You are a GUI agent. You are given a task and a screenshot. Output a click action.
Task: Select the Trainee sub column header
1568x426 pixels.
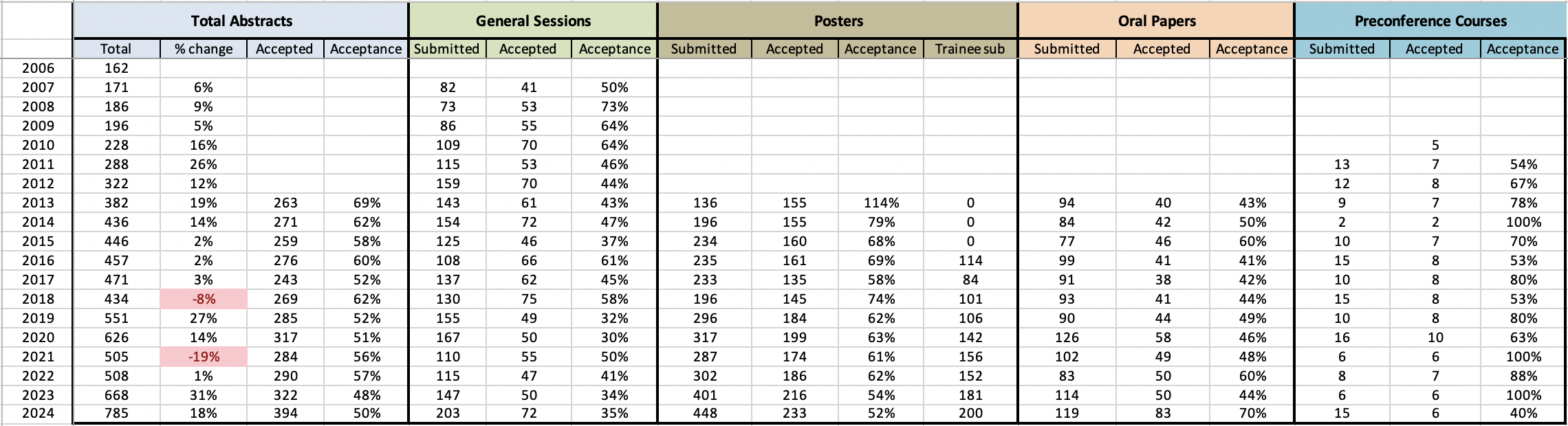point(970,49)
